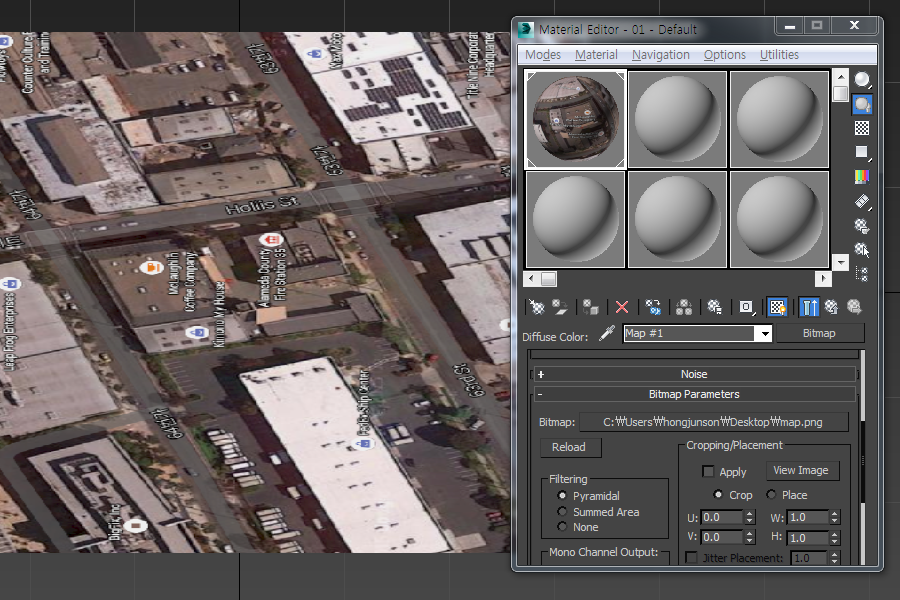Pick material with the eyedropper icon
Screen dimensions: 900x600
607,334
